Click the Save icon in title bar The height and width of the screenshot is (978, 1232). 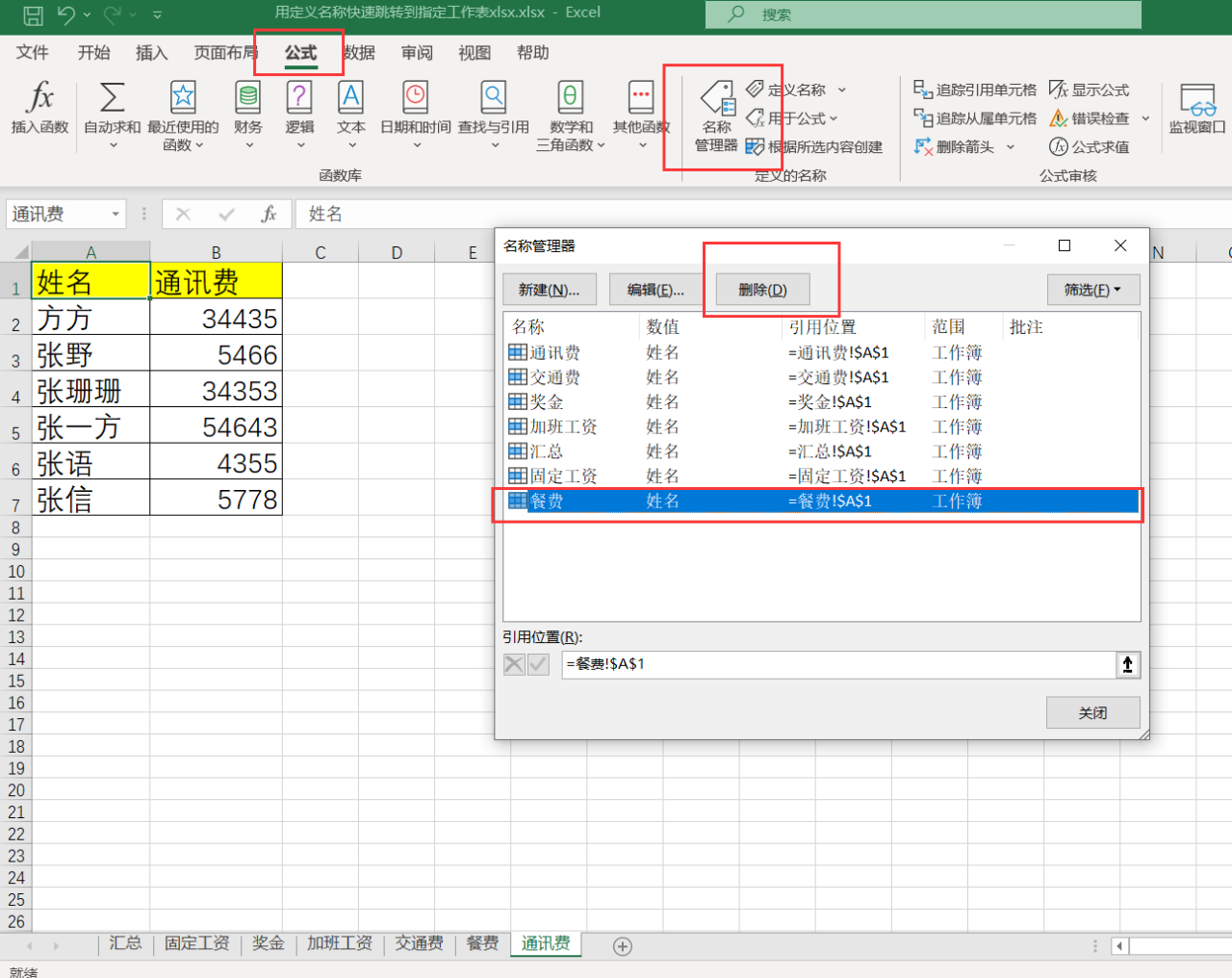coord(33,14)
